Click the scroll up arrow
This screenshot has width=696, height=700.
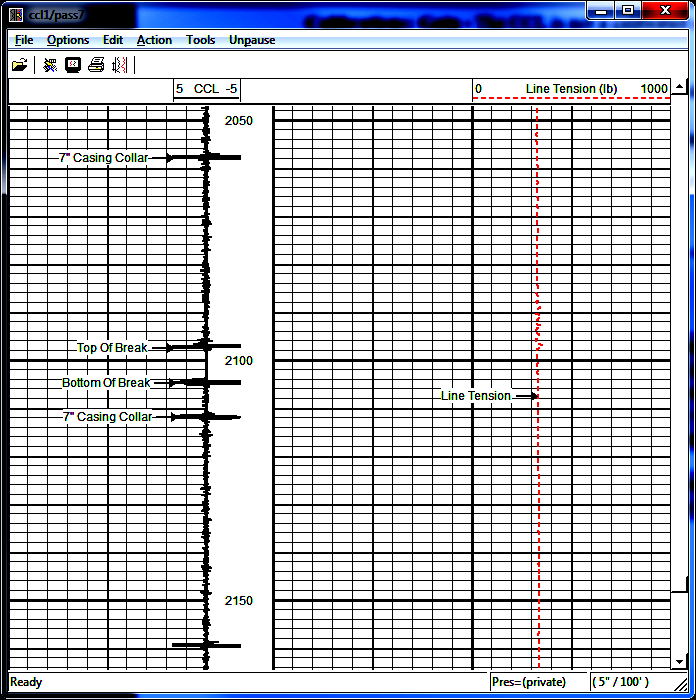[680, 88]
